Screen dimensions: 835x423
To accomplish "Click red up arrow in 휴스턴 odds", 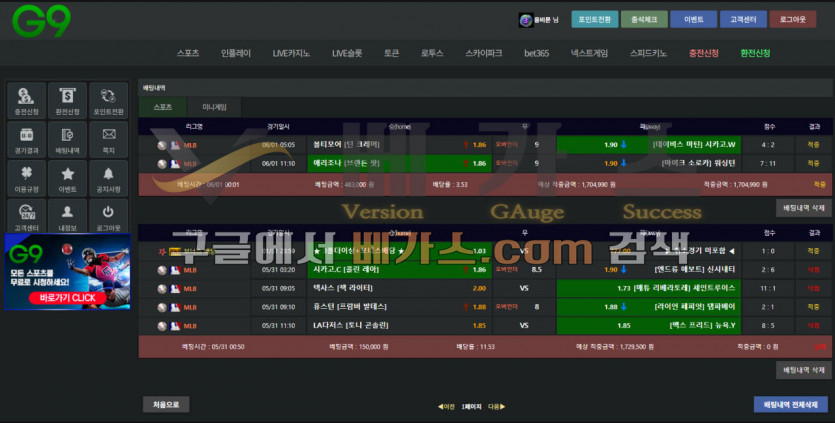I will tap(467, 307).
